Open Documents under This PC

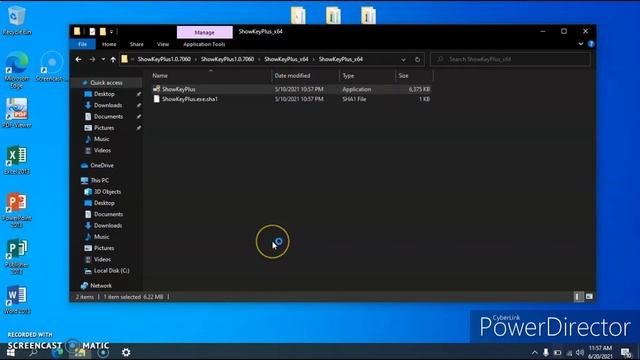(108, 214)
